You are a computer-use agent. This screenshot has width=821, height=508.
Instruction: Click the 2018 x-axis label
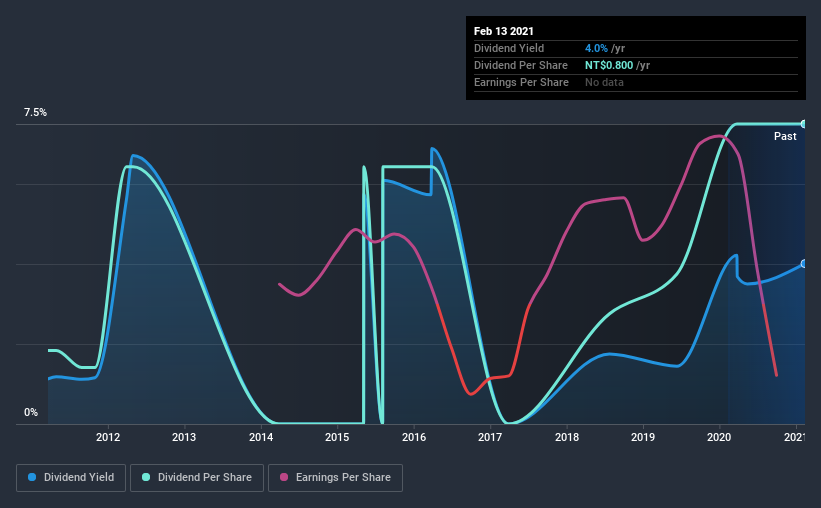(x=567, y=437)
